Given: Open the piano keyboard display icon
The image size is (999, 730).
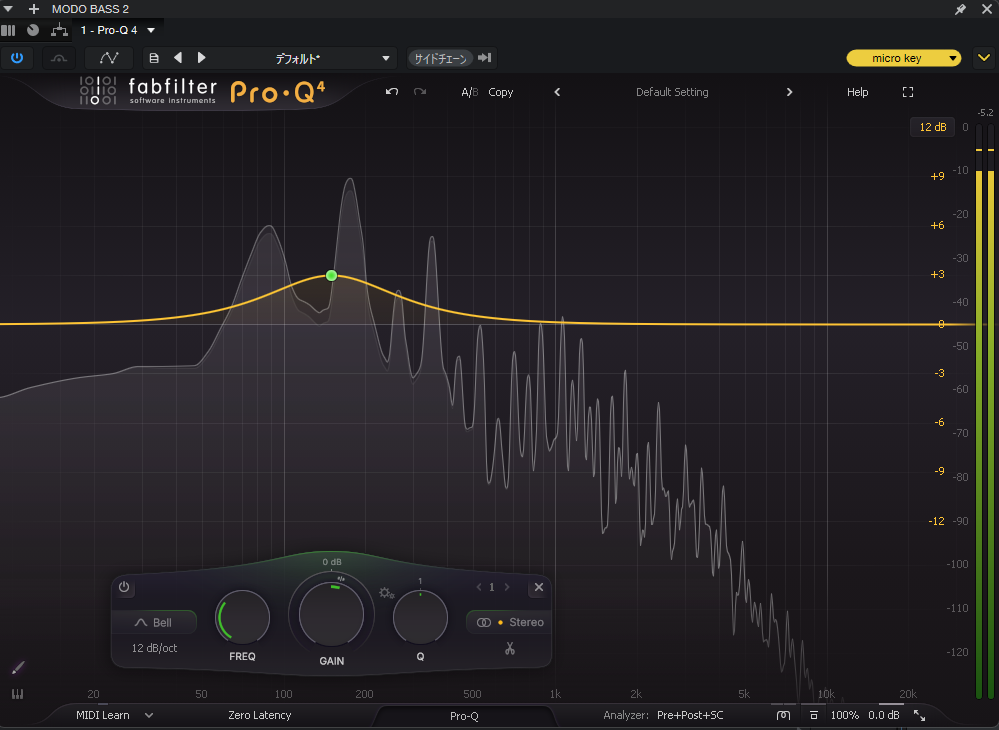Looking at the screenshot, I should tap(17, 694).
